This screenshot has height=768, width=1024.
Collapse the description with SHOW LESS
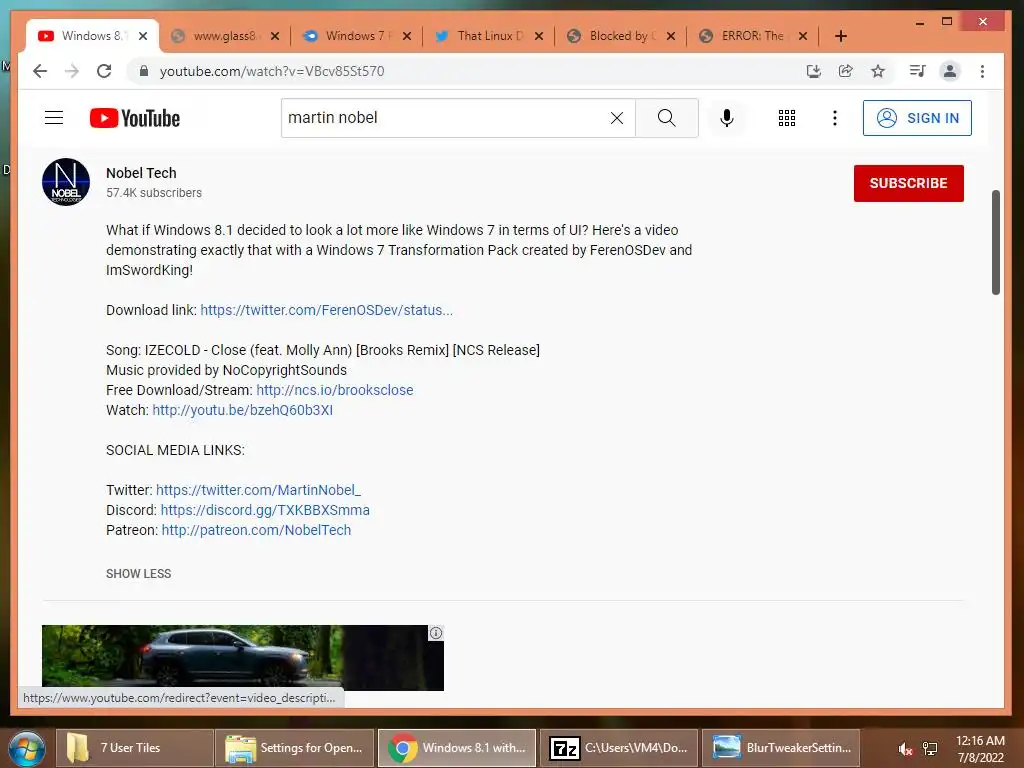138,573
